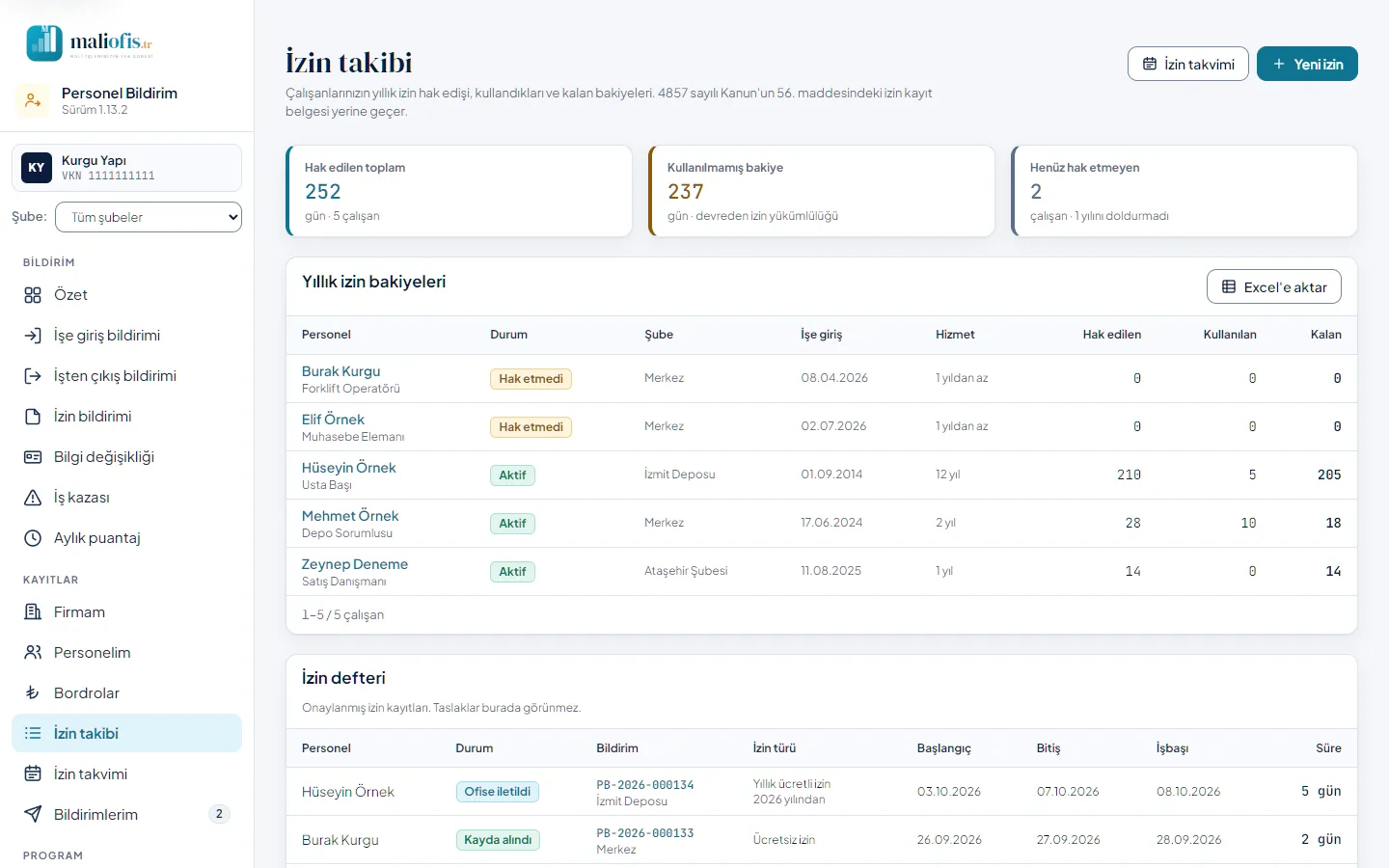Click the Hak edilen column header
The image size is (1389, 868).
[x=1112, y=335]
